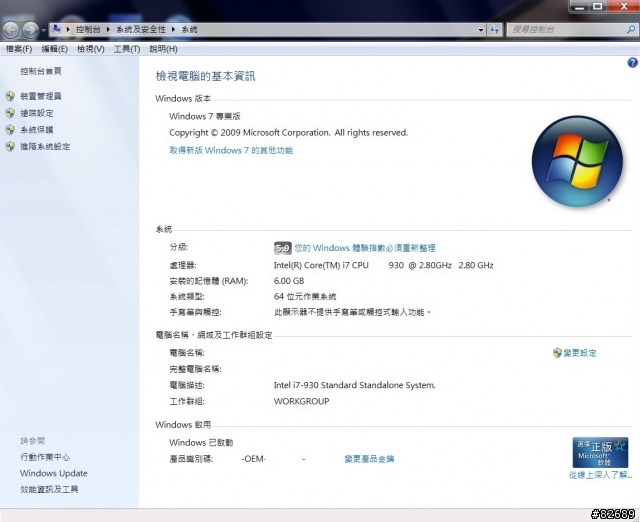Click the refresh button beside address bar

click(x=494, y=30)
